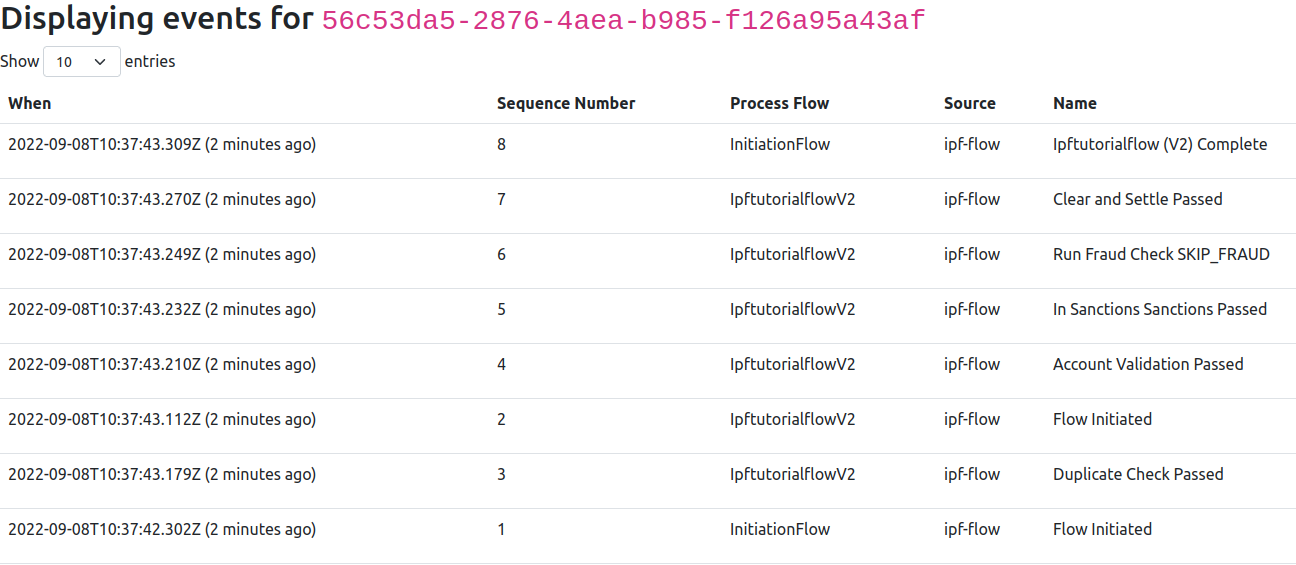Sort by the When column header
1296x565 pixels.
[x=30, y=103]
